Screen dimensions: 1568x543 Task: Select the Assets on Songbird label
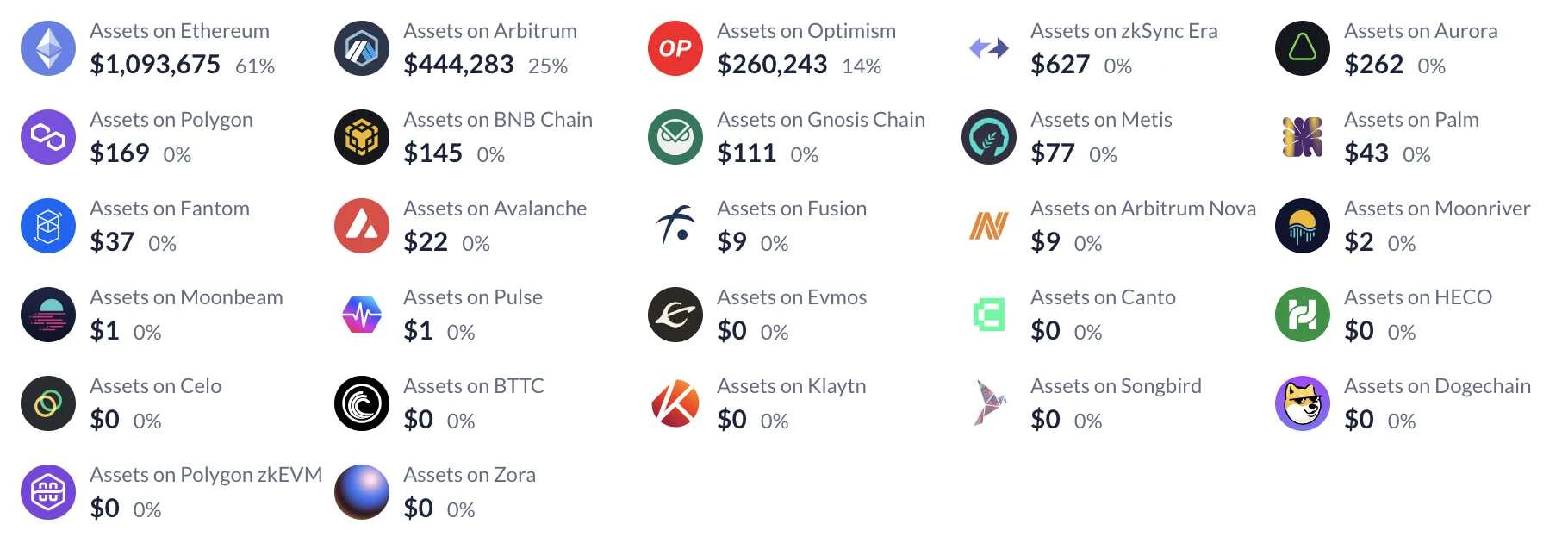[x=1116, y=386]
